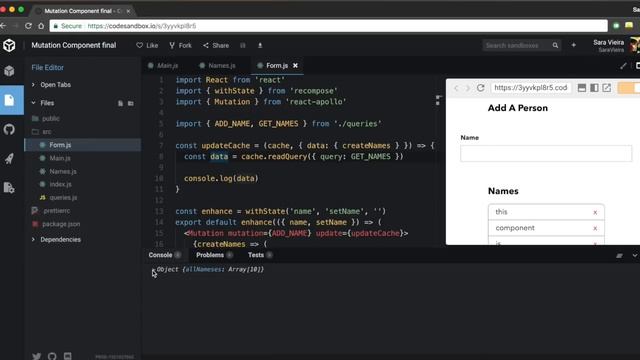Clear the console output icon
640x360 pixels.
click(619, 256)
